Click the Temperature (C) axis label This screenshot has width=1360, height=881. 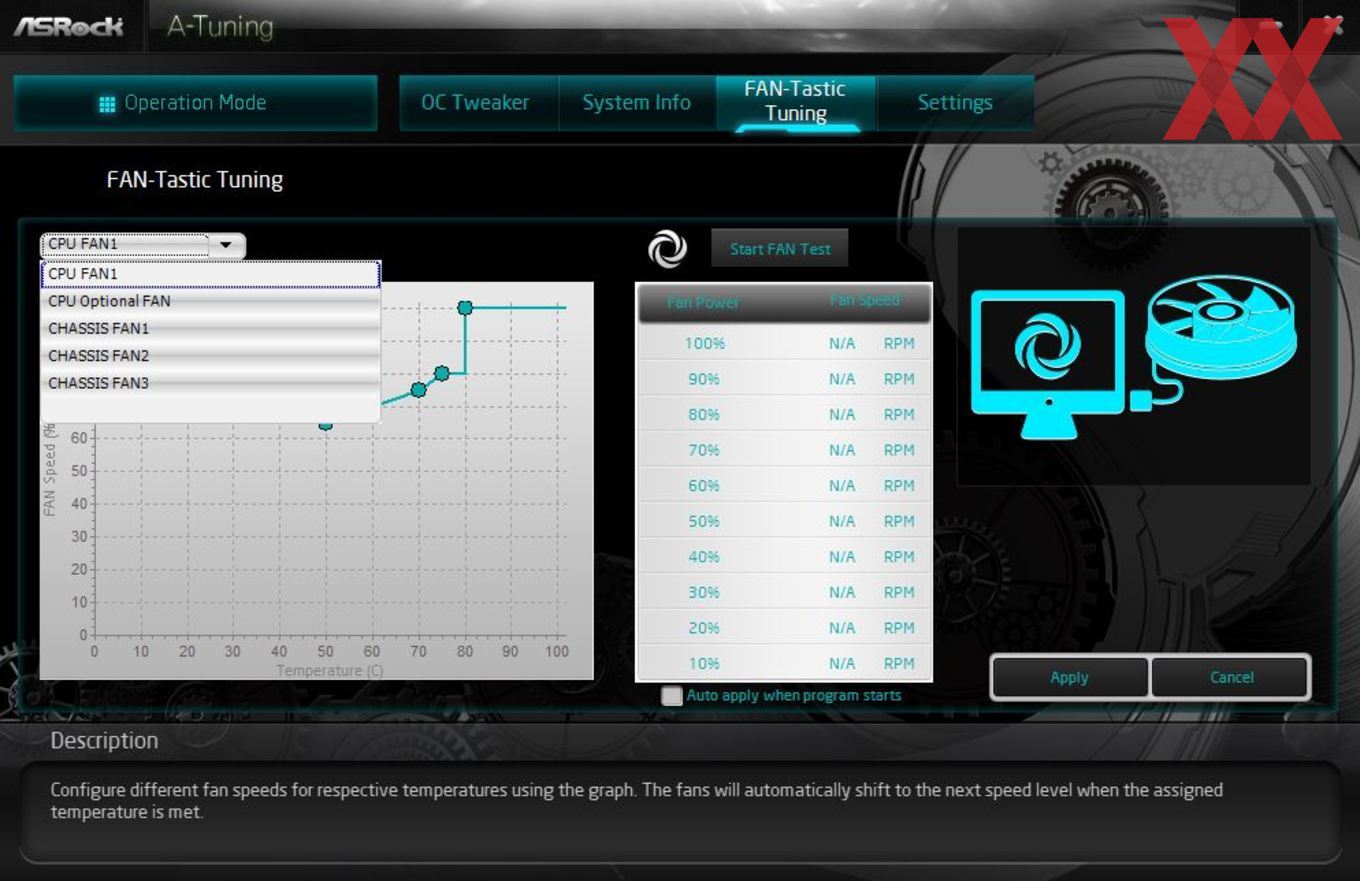tap(330, 670)
